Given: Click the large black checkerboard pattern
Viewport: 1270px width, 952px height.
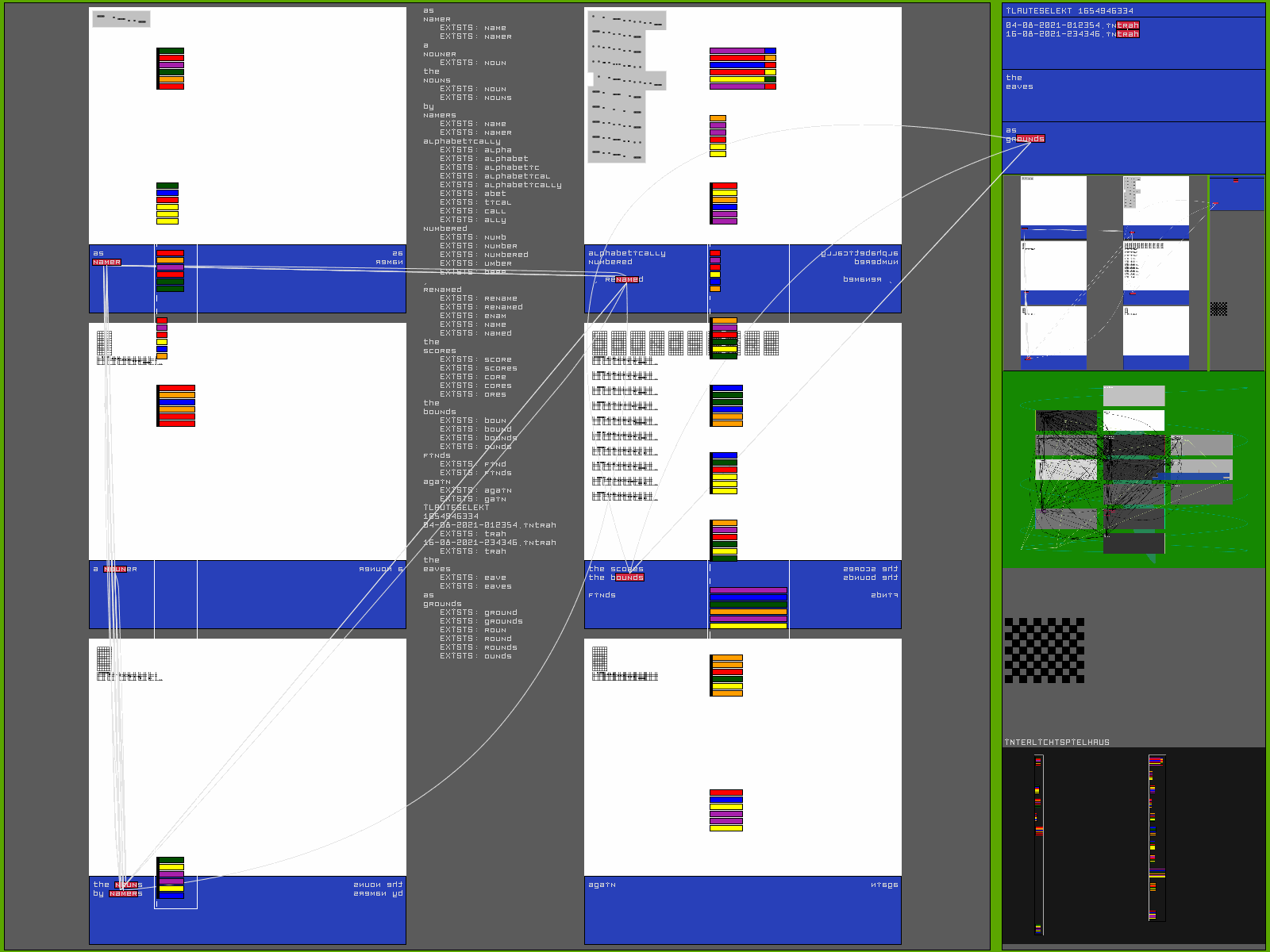Looking at the screenshot, I should click(x=1044, y=651).
